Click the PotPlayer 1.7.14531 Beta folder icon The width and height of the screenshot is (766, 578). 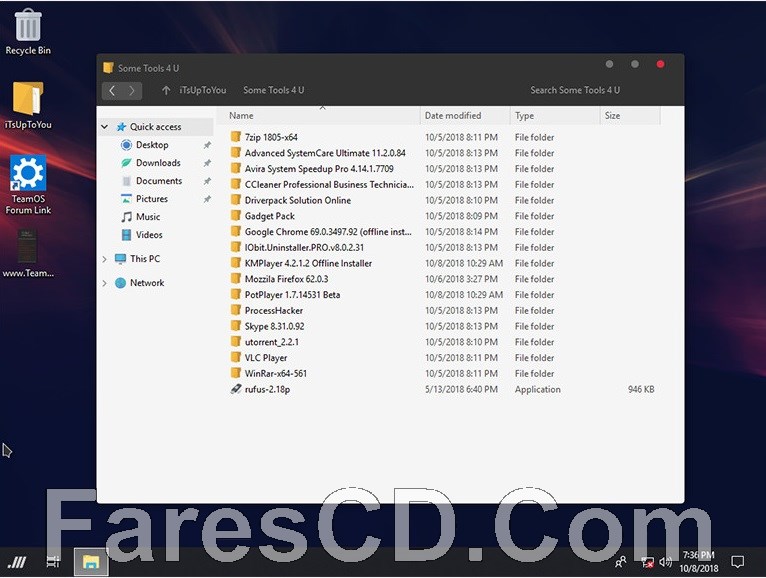pyautogui.click(x=235, y=295)
